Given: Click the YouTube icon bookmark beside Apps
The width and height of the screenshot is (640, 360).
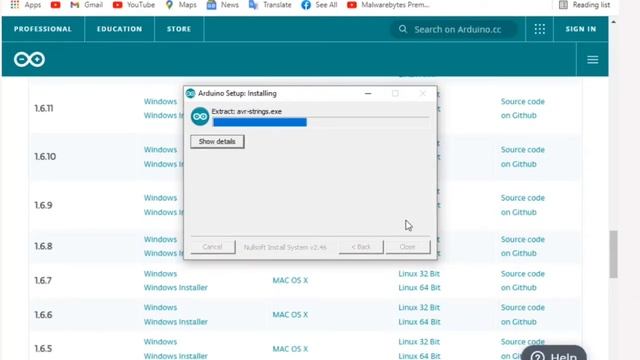Looking at the screenshot, I should [56, 5].
